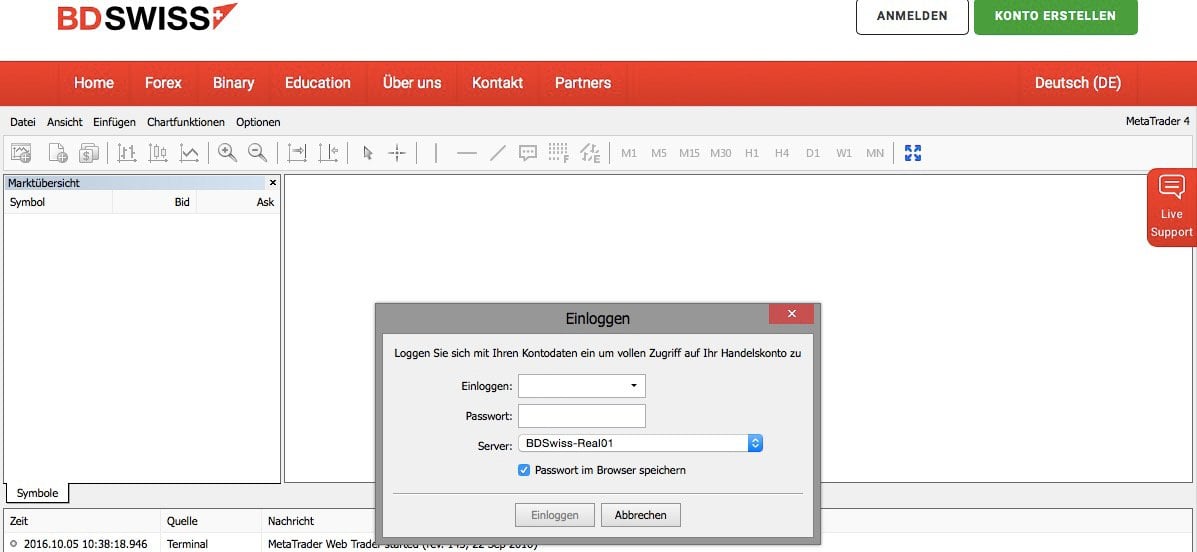
Task: Open the Chartfunktionen menu
Action: [x=186, y=122]
